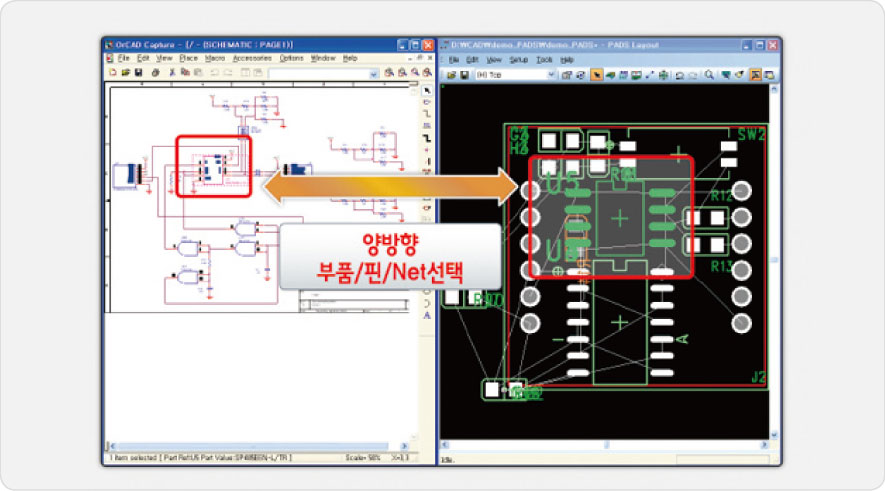Expand the part search combo box in OrCAD

[x=372, y=74]
